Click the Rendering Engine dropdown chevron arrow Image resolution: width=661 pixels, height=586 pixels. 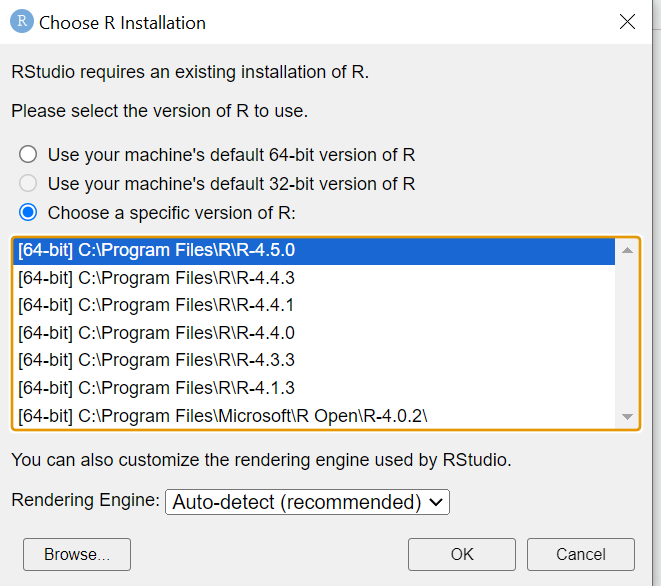(x=436, y=502)
